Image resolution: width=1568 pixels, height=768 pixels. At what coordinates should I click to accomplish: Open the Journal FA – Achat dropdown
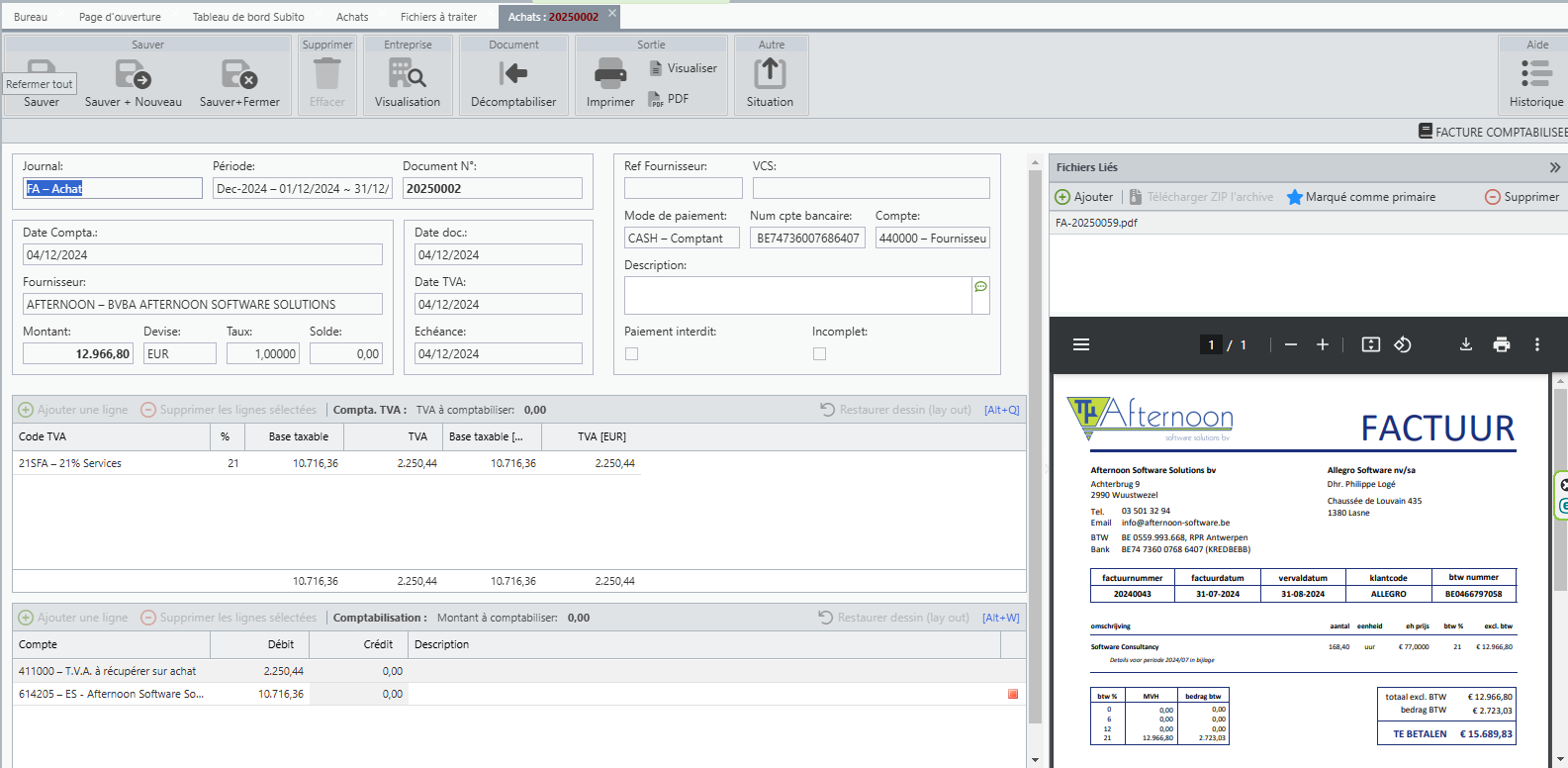point(113,188)
